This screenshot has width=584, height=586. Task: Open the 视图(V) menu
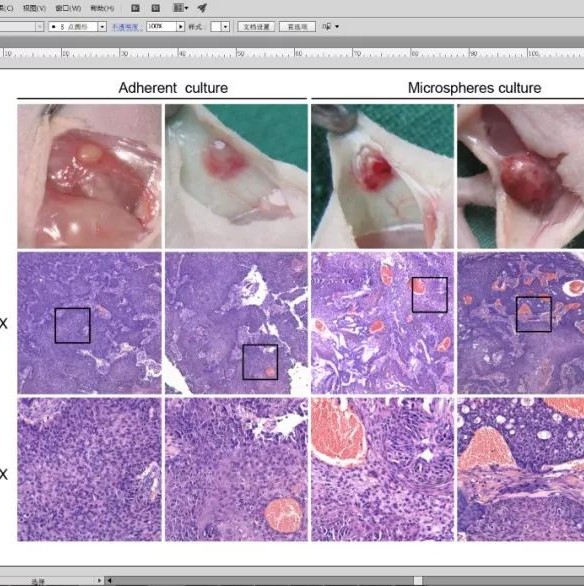pos(34,8)
